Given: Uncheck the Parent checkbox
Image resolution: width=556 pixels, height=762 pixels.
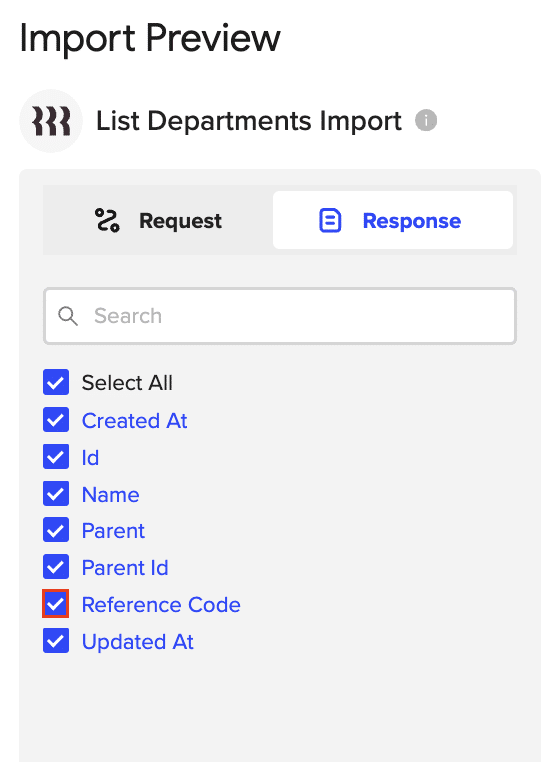Looking at the screenshot, I should pyautogui.click(x=56, y=530).
